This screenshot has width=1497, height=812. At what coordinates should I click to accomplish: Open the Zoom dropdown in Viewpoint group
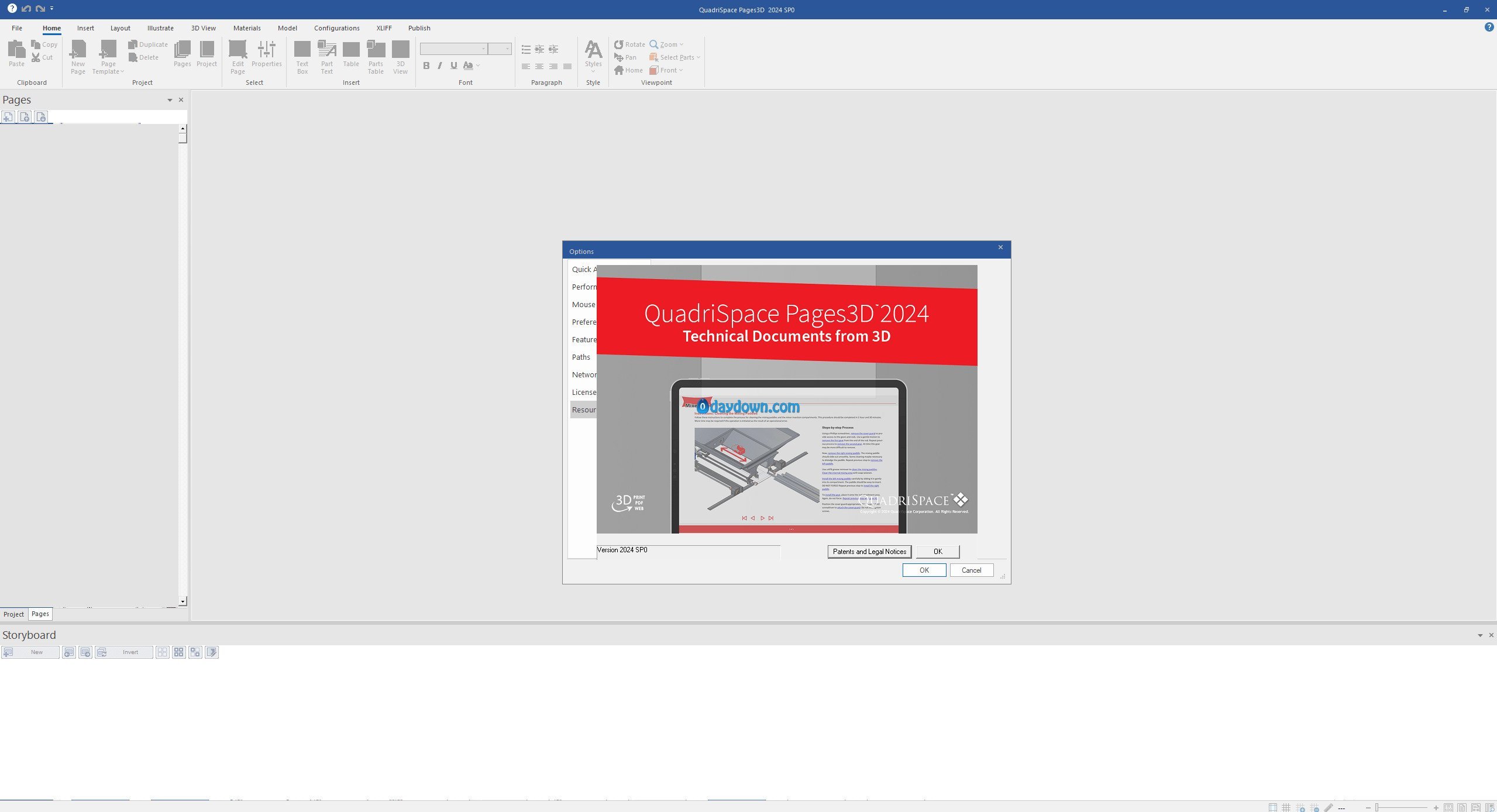click(682, 44)
